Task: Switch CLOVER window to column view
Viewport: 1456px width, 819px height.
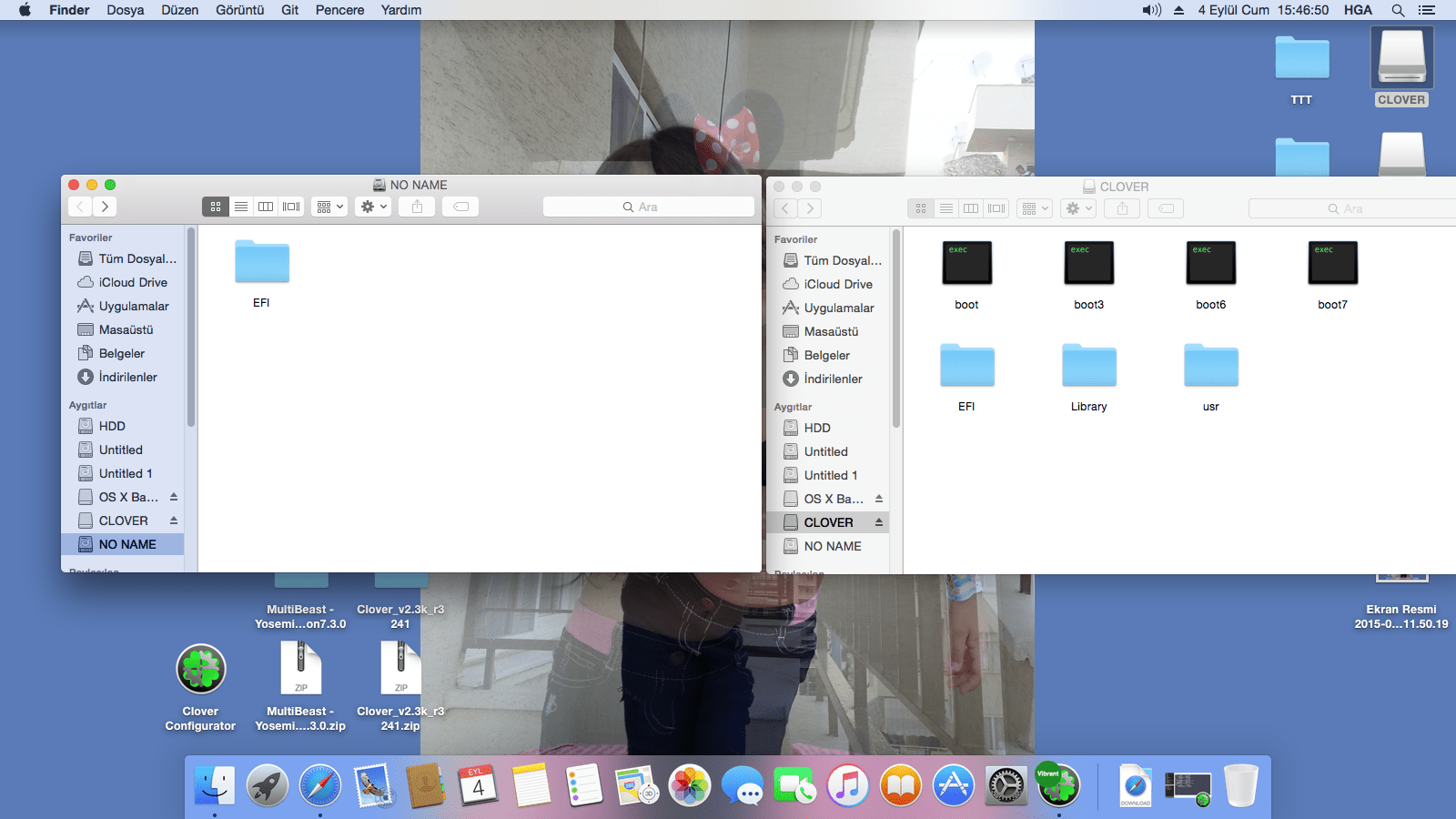Action: pyautogui.click(x=971, y=208)
